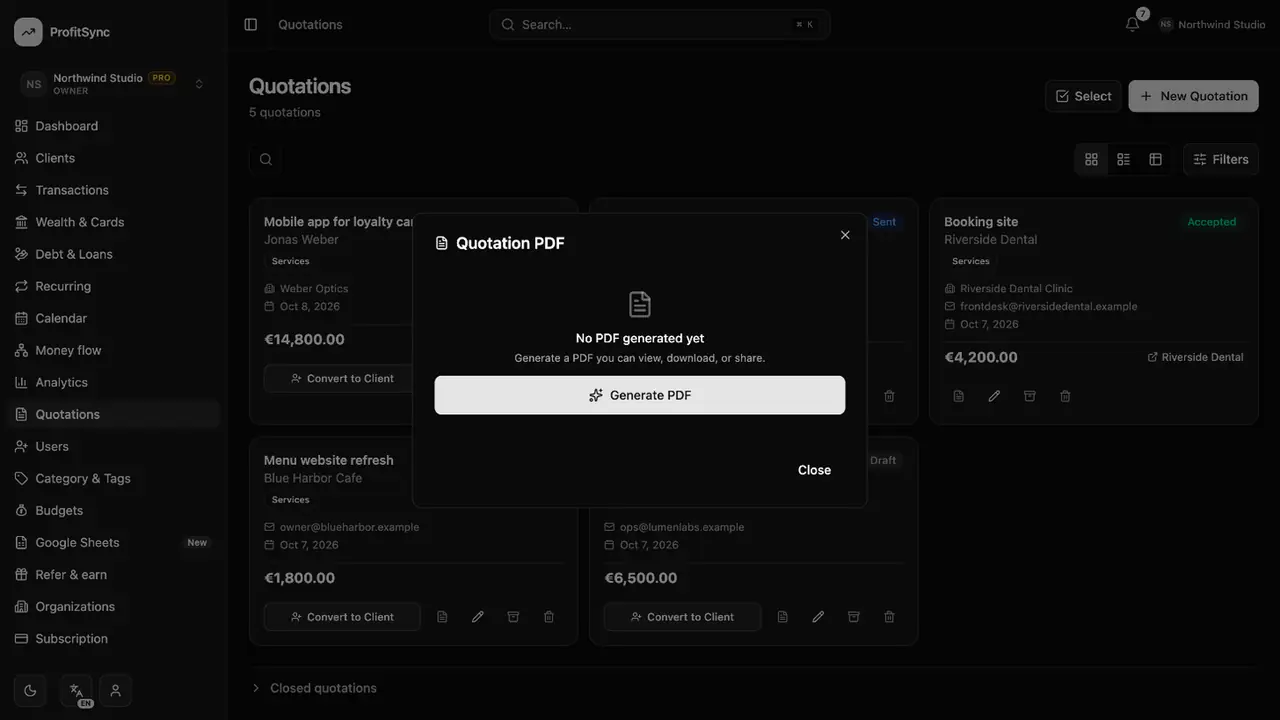
Task: Convert Menu website refresh quotation to client
Action: (342, 617)
